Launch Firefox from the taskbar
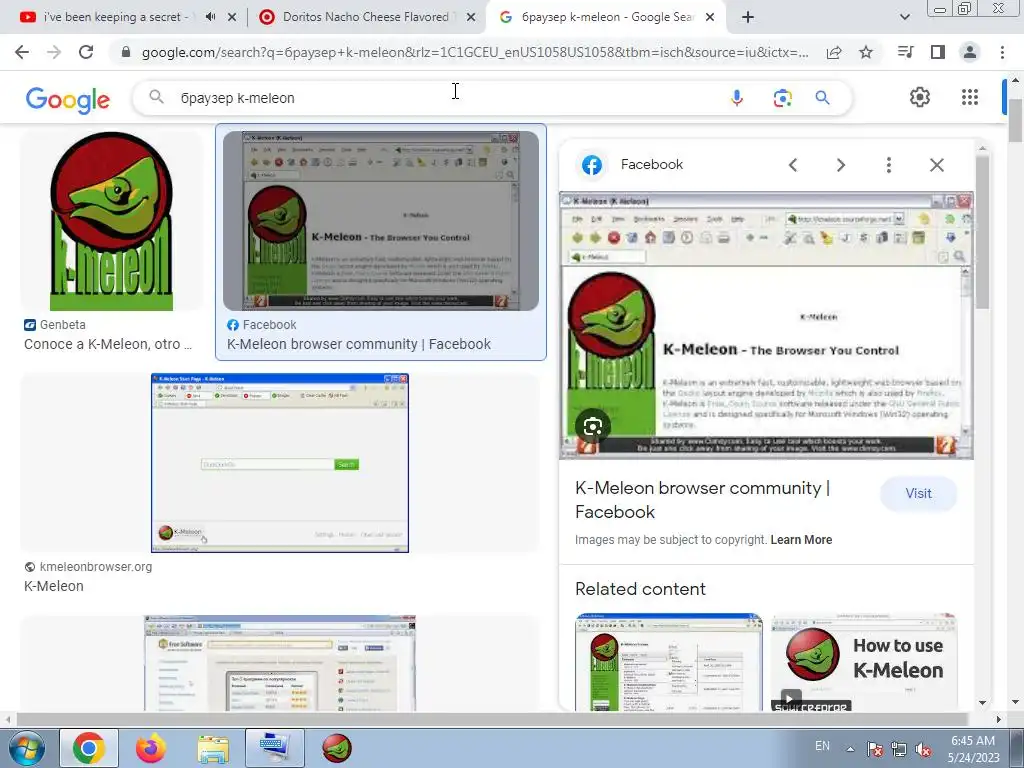The height and width of the screenshot is (768, 1024). coord(151,748)
